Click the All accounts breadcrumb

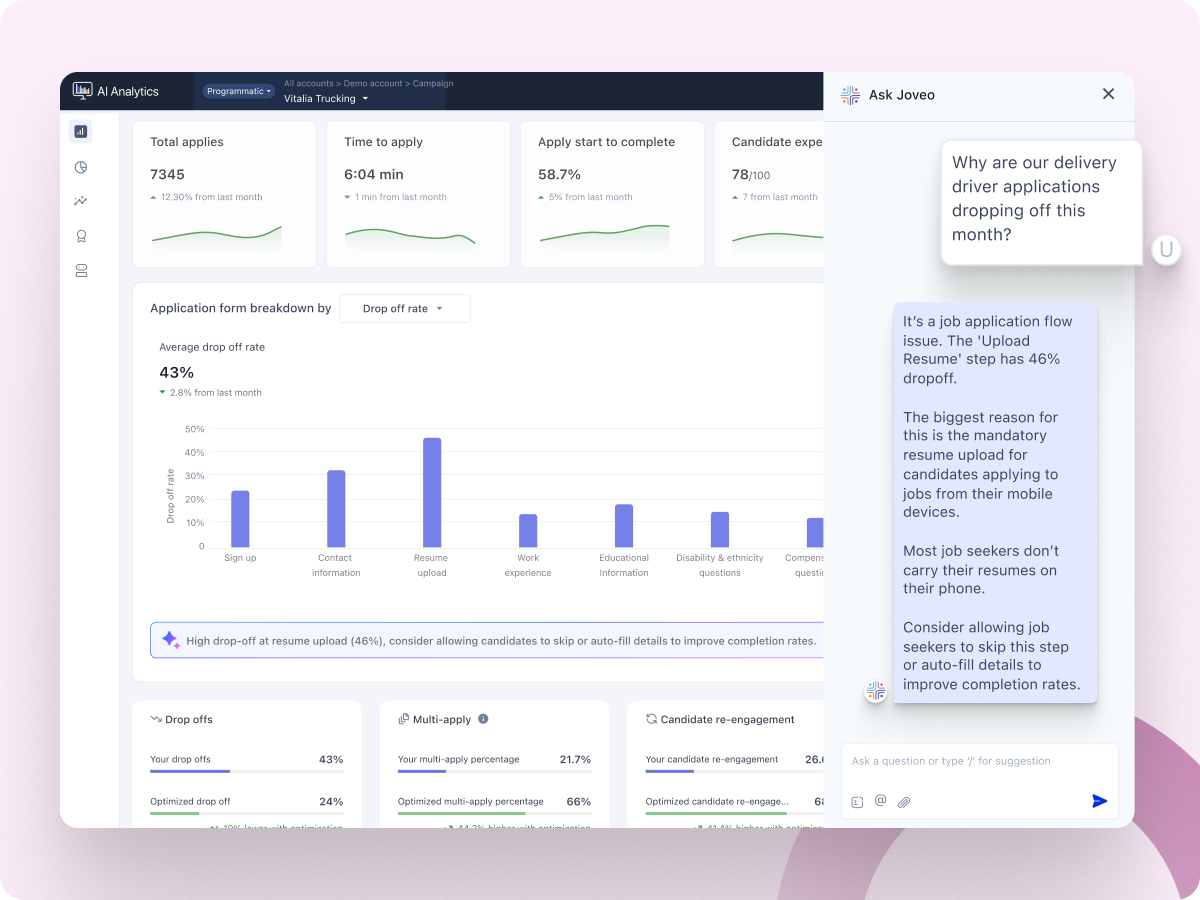(310, 84)
